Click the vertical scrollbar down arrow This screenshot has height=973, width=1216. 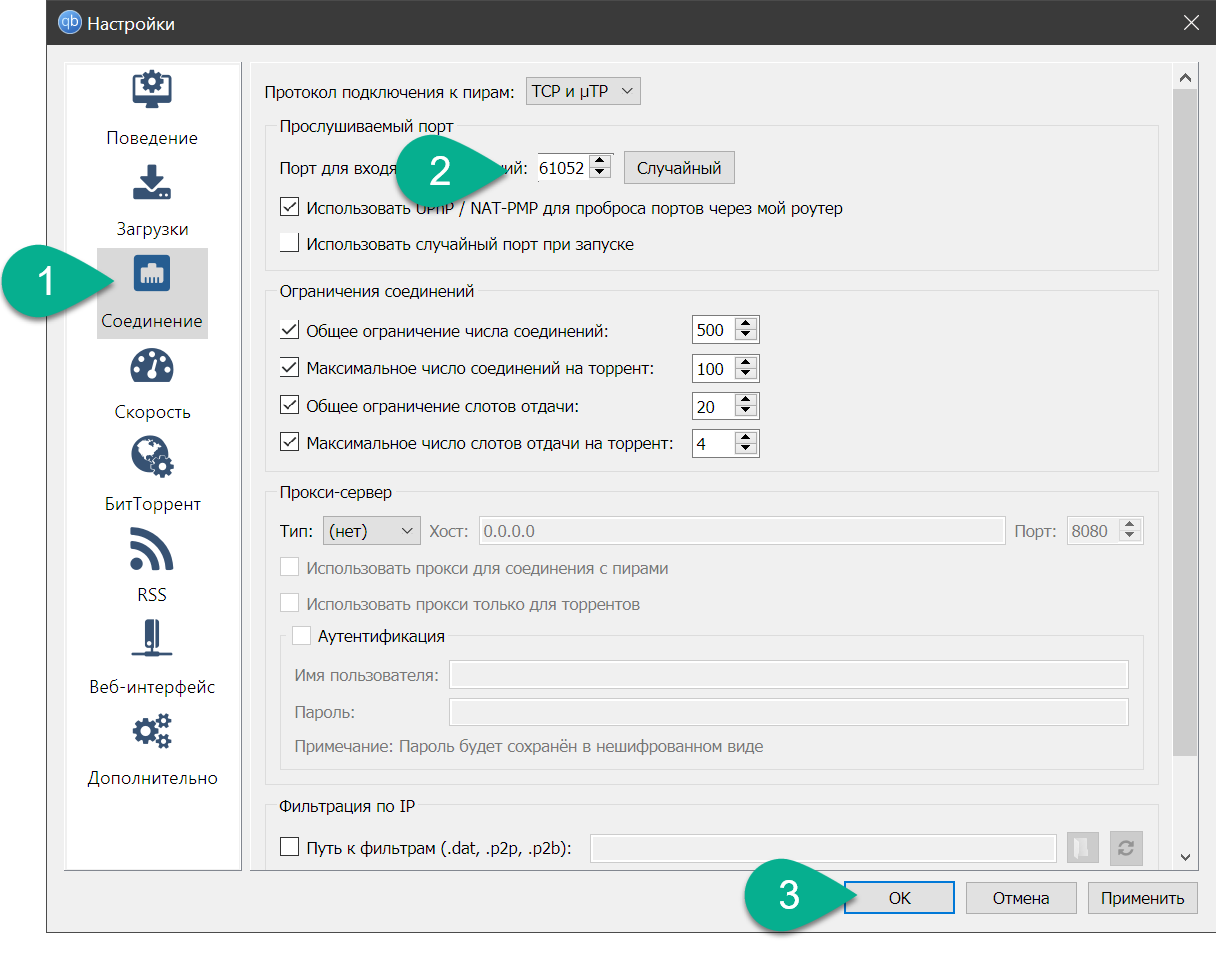pos(1184,856)
